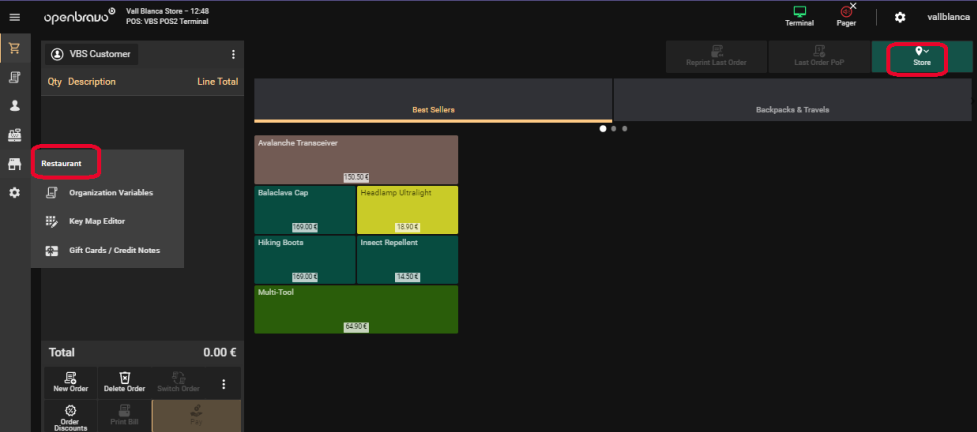The image size is (977, 432).
Task: Click the Terminal status icon
Action: (799, 15)
